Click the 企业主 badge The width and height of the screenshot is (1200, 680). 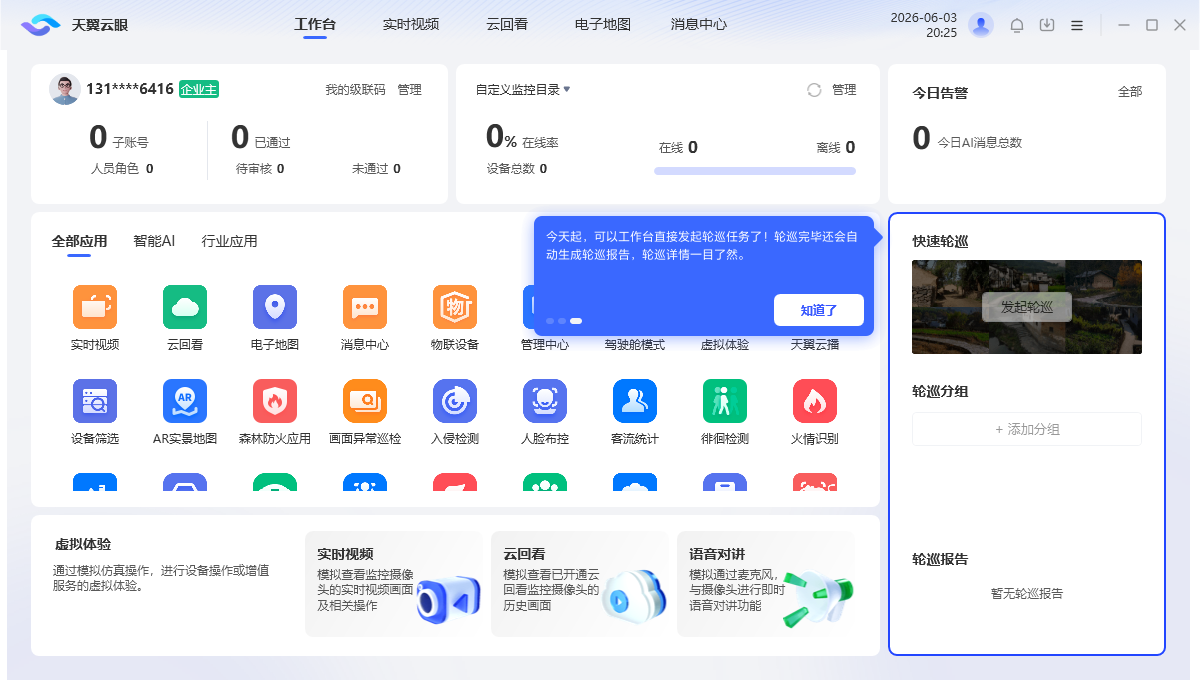(199, 89)
